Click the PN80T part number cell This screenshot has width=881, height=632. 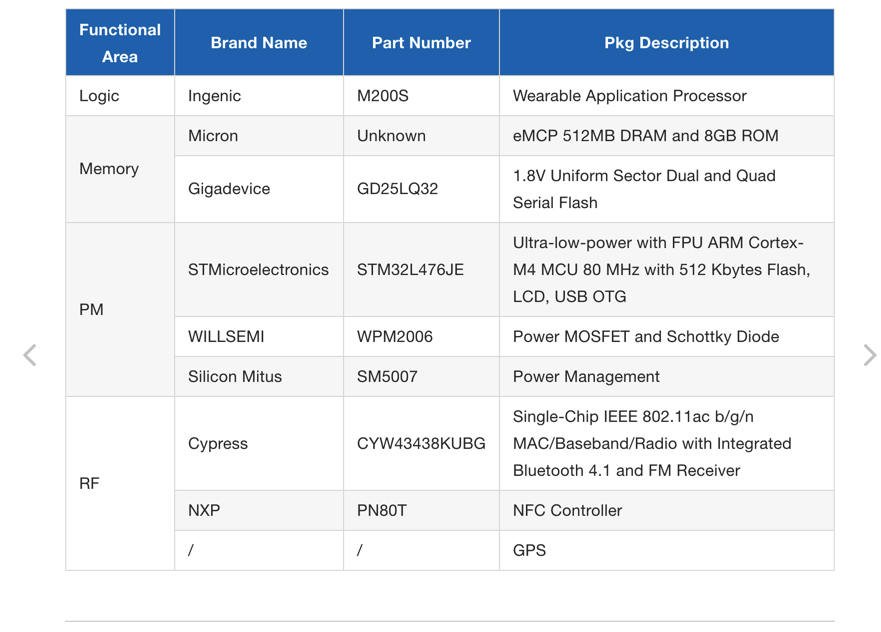coord(382,511)
